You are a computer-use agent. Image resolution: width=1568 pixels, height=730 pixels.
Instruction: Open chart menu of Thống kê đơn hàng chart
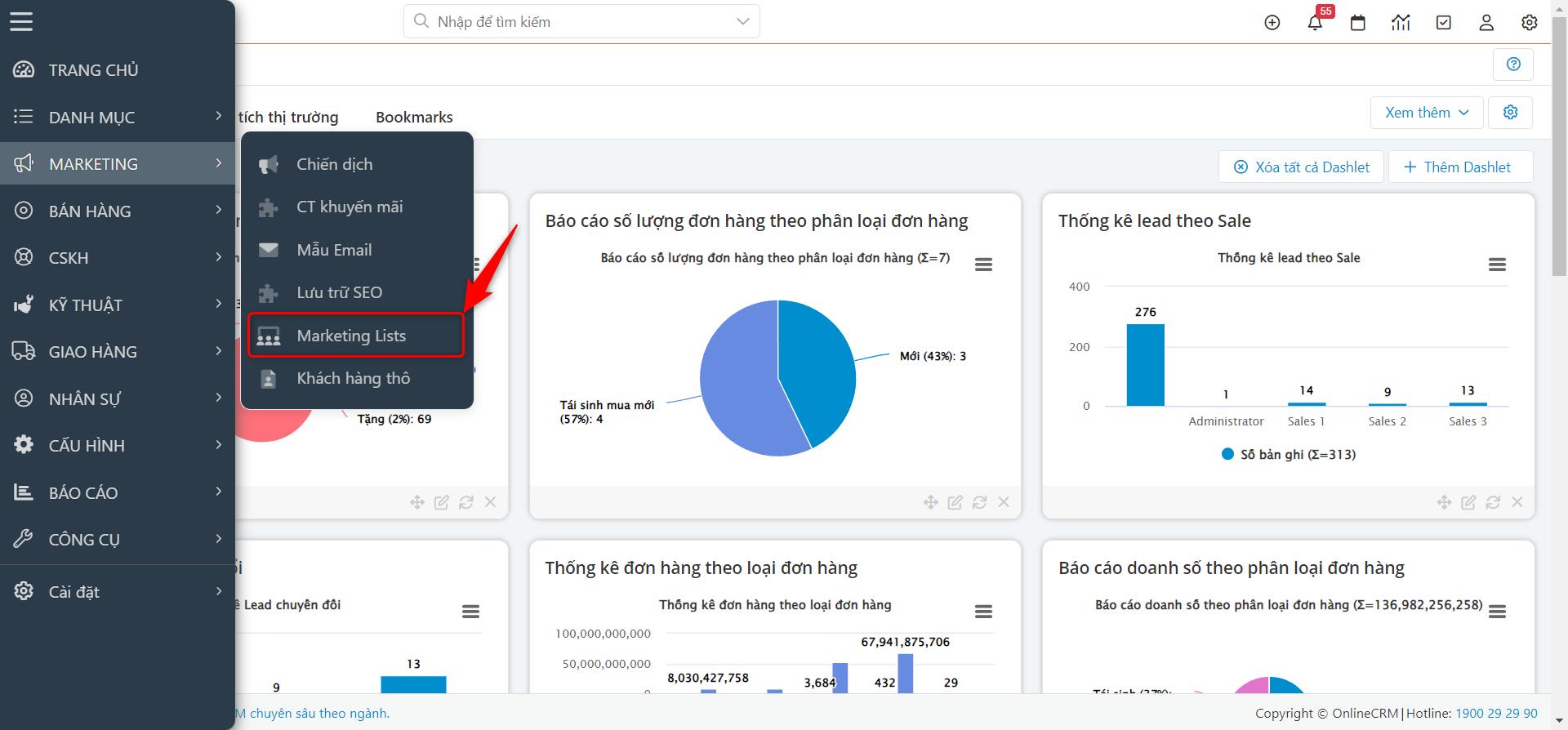tap(983, 612)
